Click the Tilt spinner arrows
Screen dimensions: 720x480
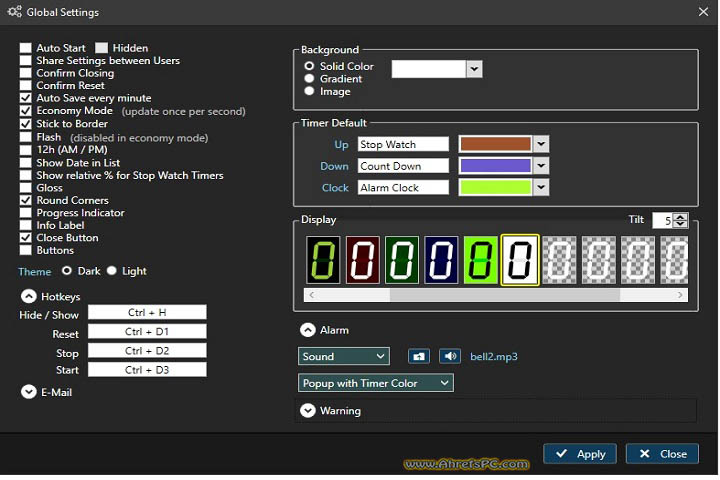point(681,220)
